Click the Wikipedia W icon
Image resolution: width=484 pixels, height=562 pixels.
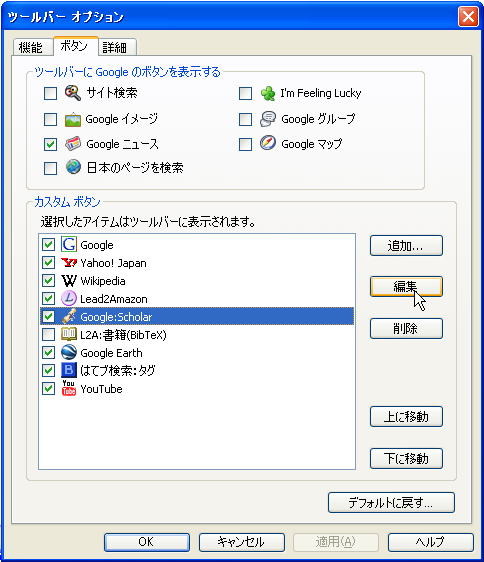68,281
